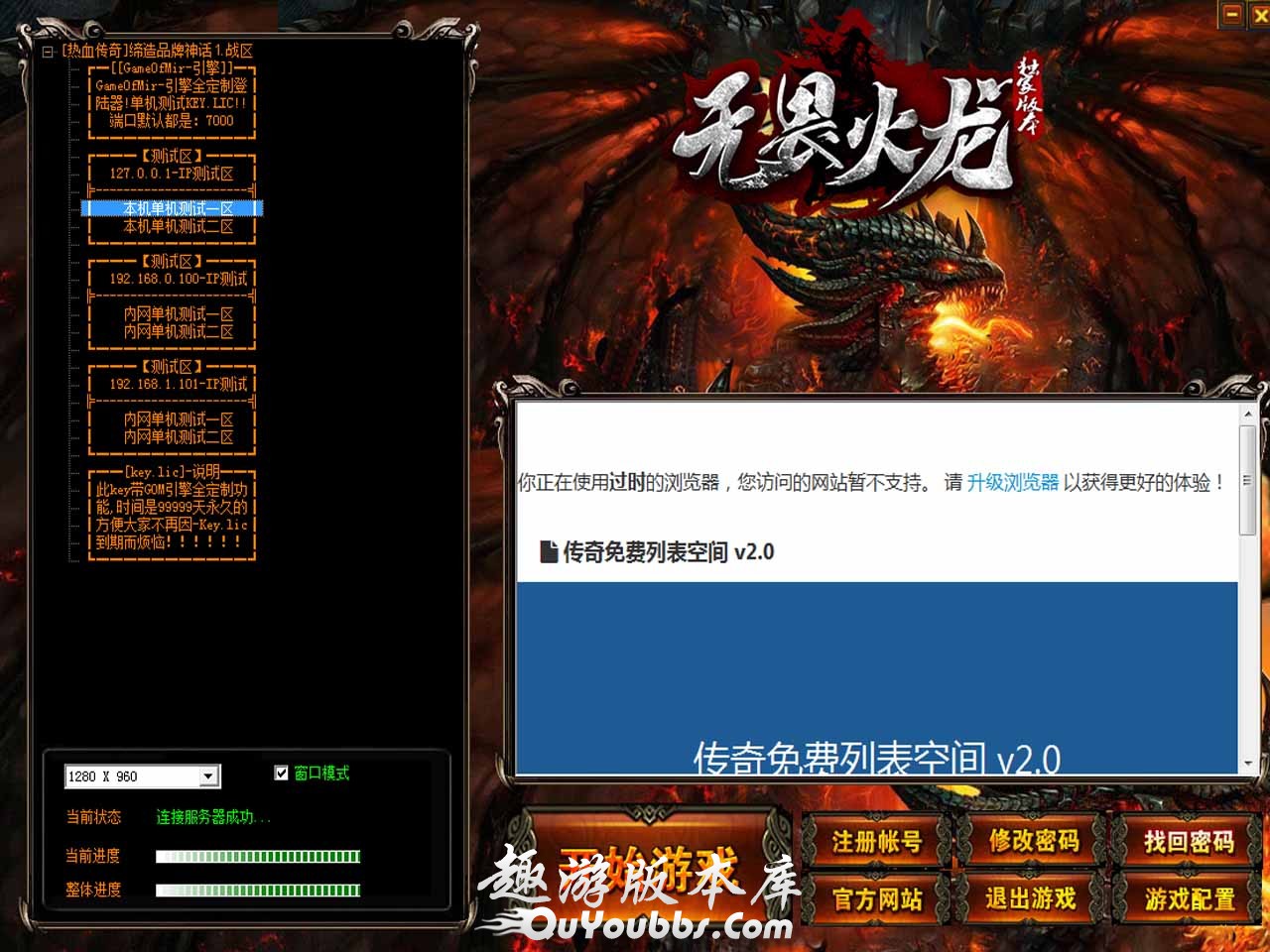Select server 本机单机测试一区
The width and height of the screenshot is (1270, 952).
click(172, 208)
